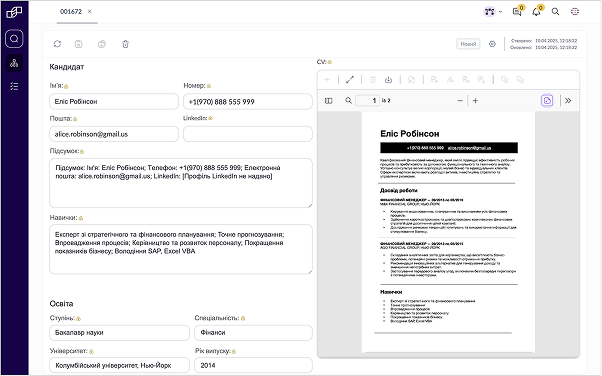Screen dimensions: 602x376
Task: Click the global search magnifier in header
Action: [556, 12]
